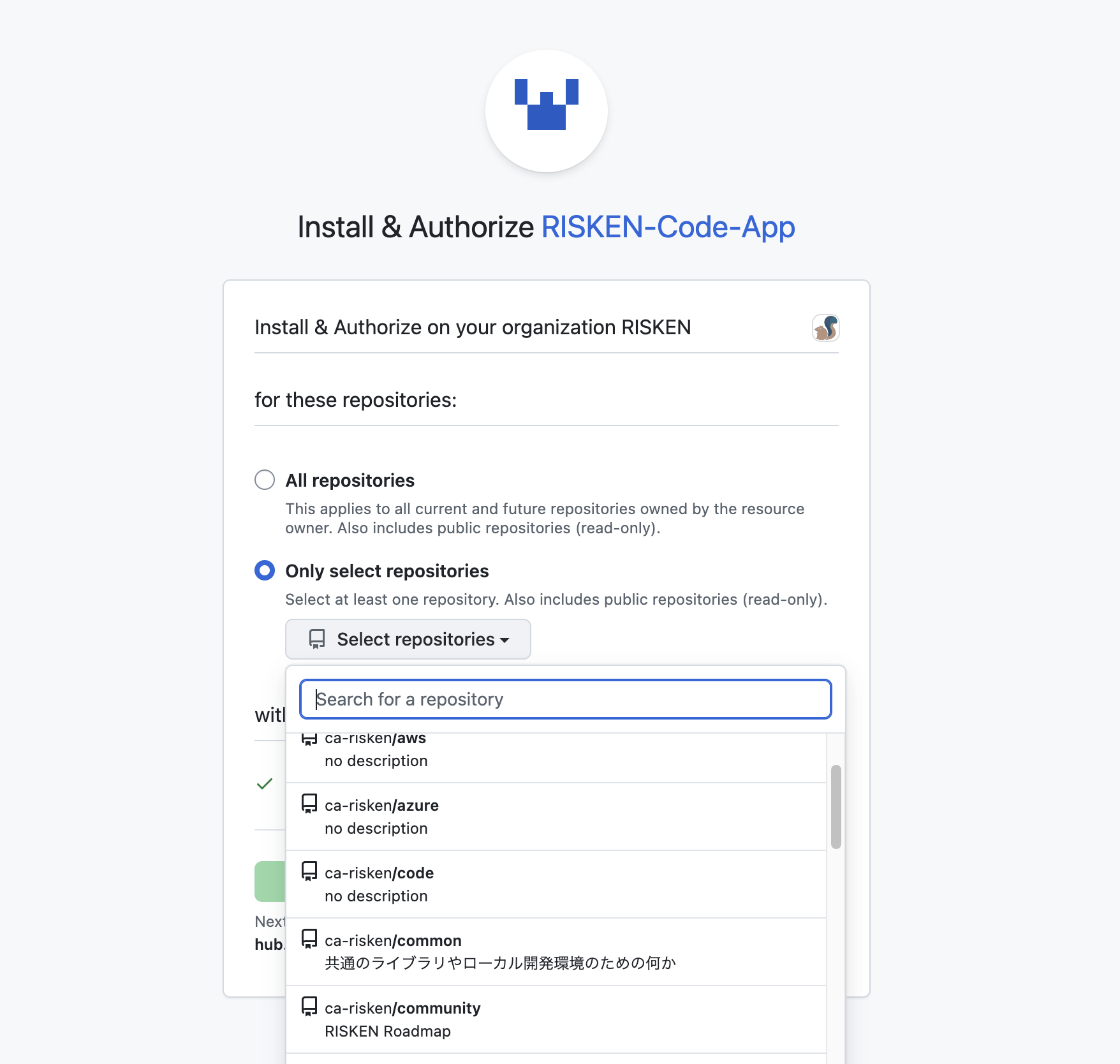Click the RISKEN organization avatar icon
Viewport: 1120px width, 1064px height.
[825, 328]
